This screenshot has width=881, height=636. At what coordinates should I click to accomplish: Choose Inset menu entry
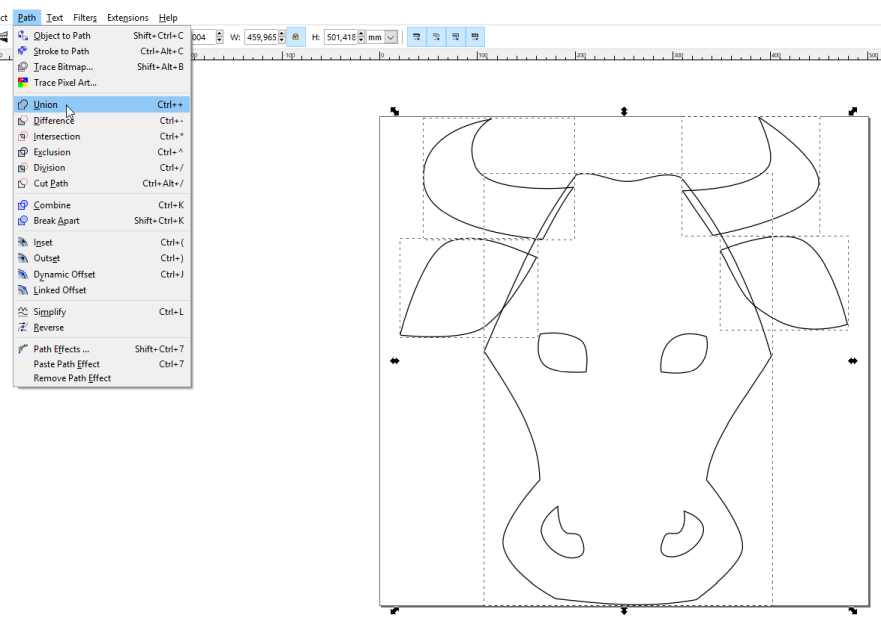click(102, 243)
